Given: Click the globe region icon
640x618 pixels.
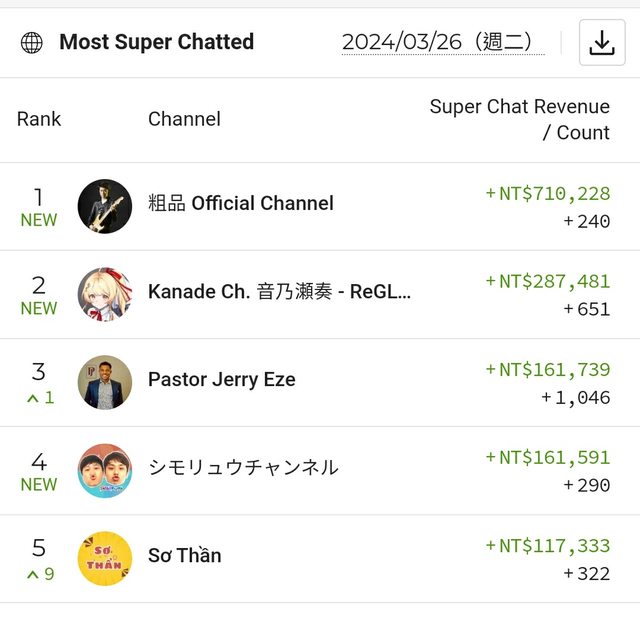Looking at the screenshot, I should click(32, 43).
